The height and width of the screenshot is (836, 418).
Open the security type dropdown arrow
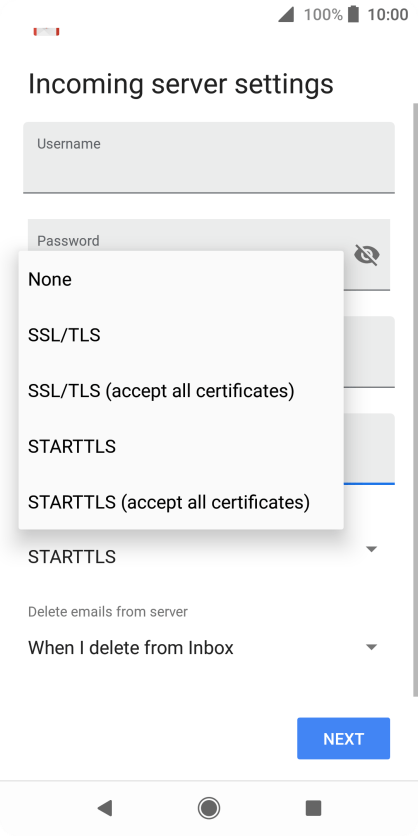coord(372,549)
